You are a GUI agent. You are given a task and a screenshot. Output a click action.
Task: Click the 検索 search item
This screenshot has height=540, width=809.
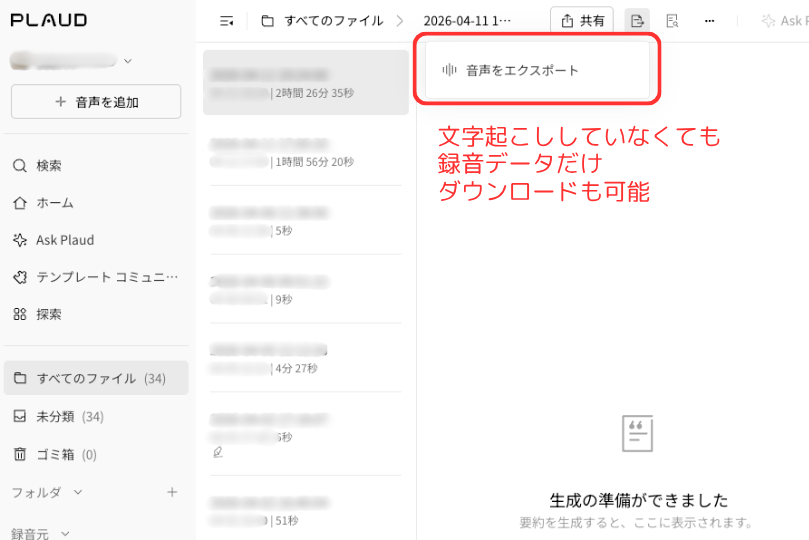(49, 166)
